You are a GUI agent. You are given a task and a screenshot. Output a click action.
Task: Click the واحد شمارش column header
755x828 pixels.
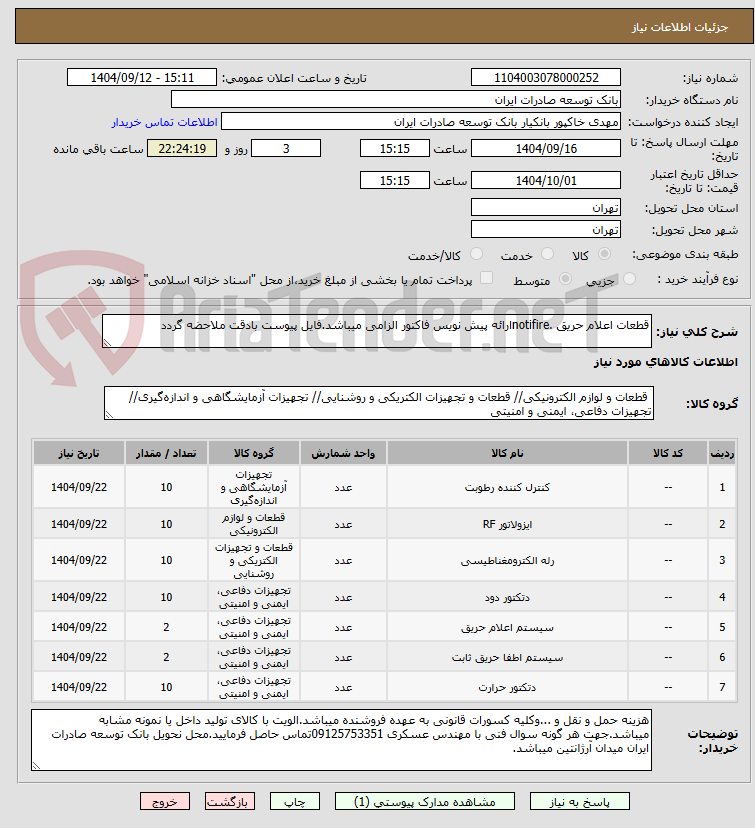pos(343,453)
